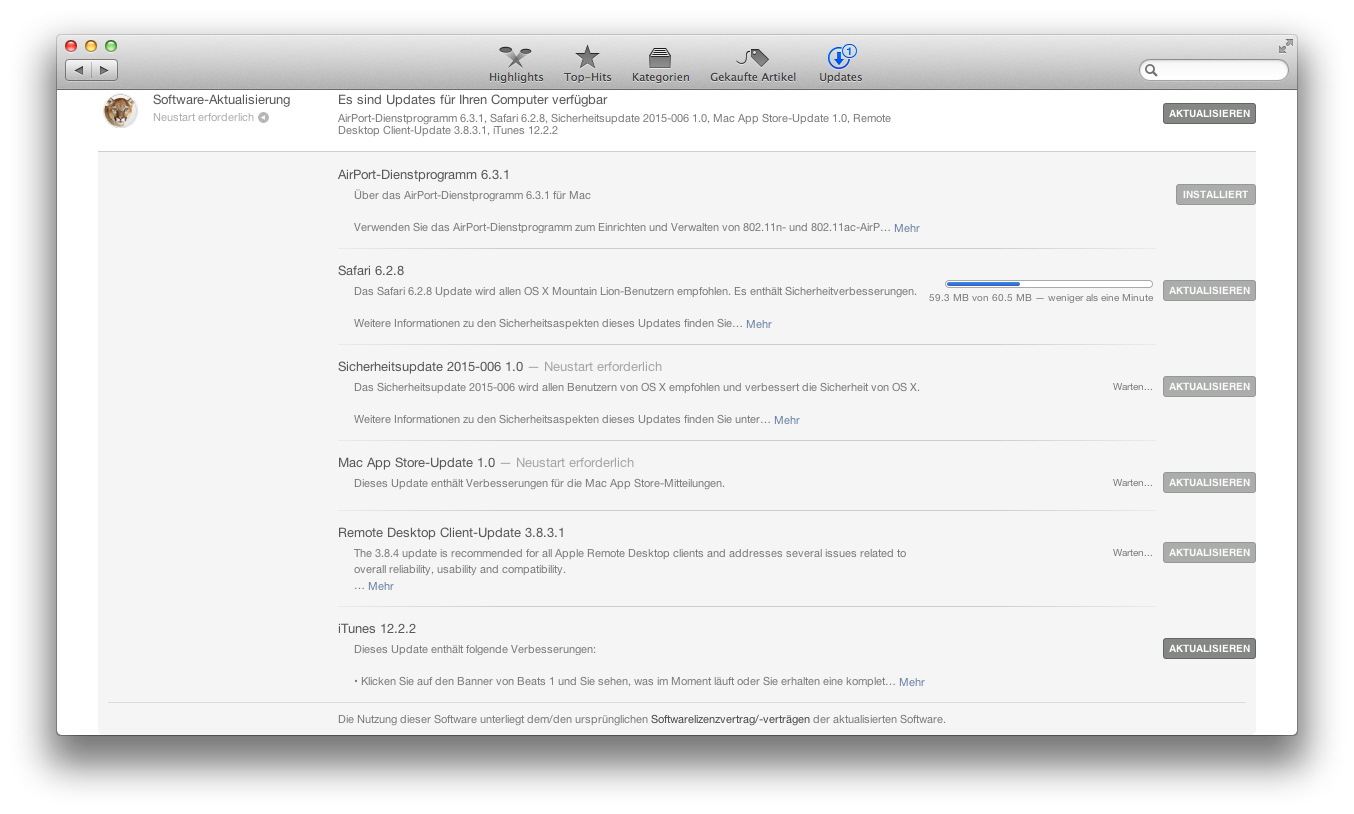Click the Kategorien tab label
Image resolution: width=1354 pixels, height=814 pixels.
(660, 77)
